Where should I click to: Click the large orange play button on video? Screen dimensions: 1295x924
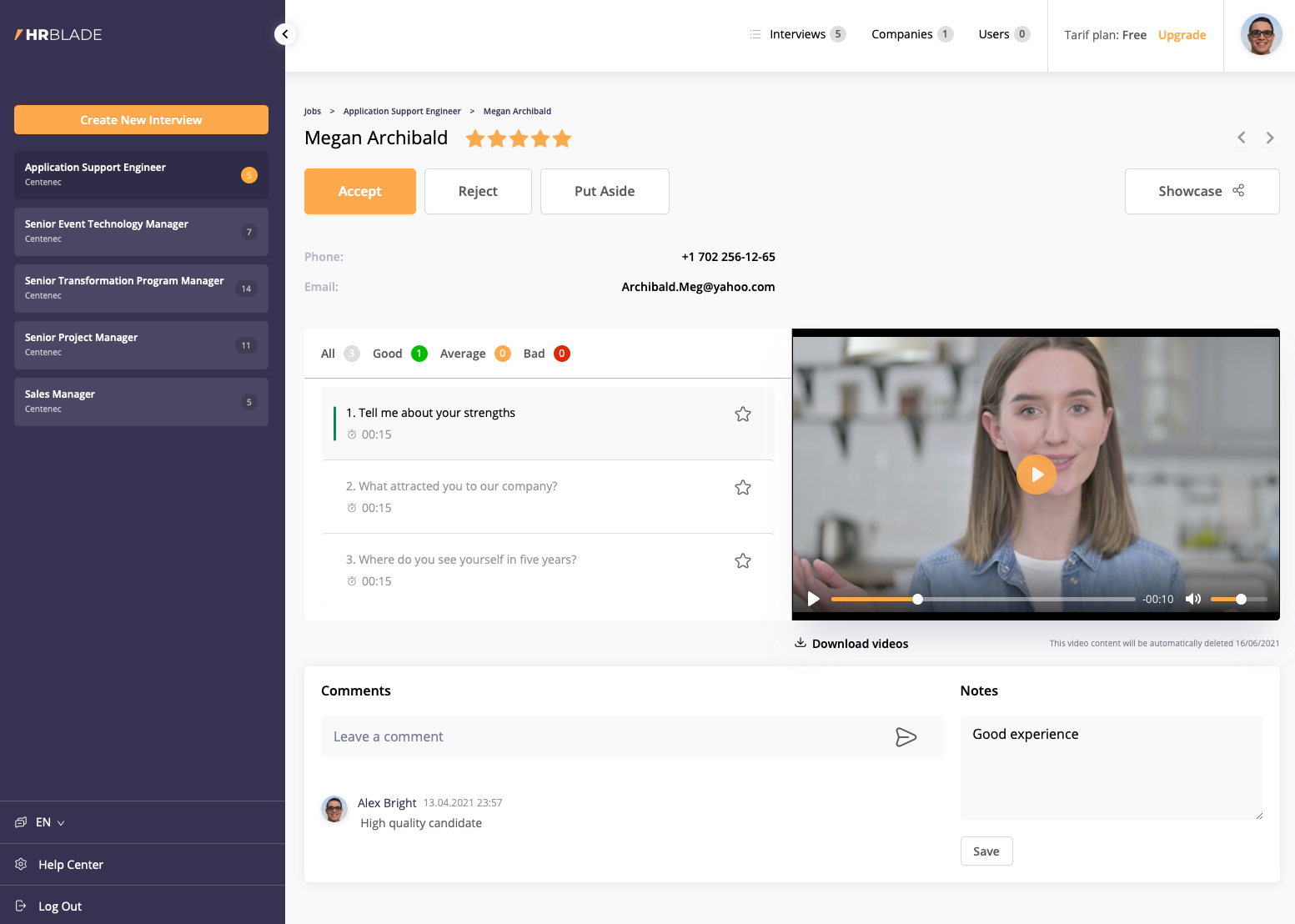coord(1037,475)
